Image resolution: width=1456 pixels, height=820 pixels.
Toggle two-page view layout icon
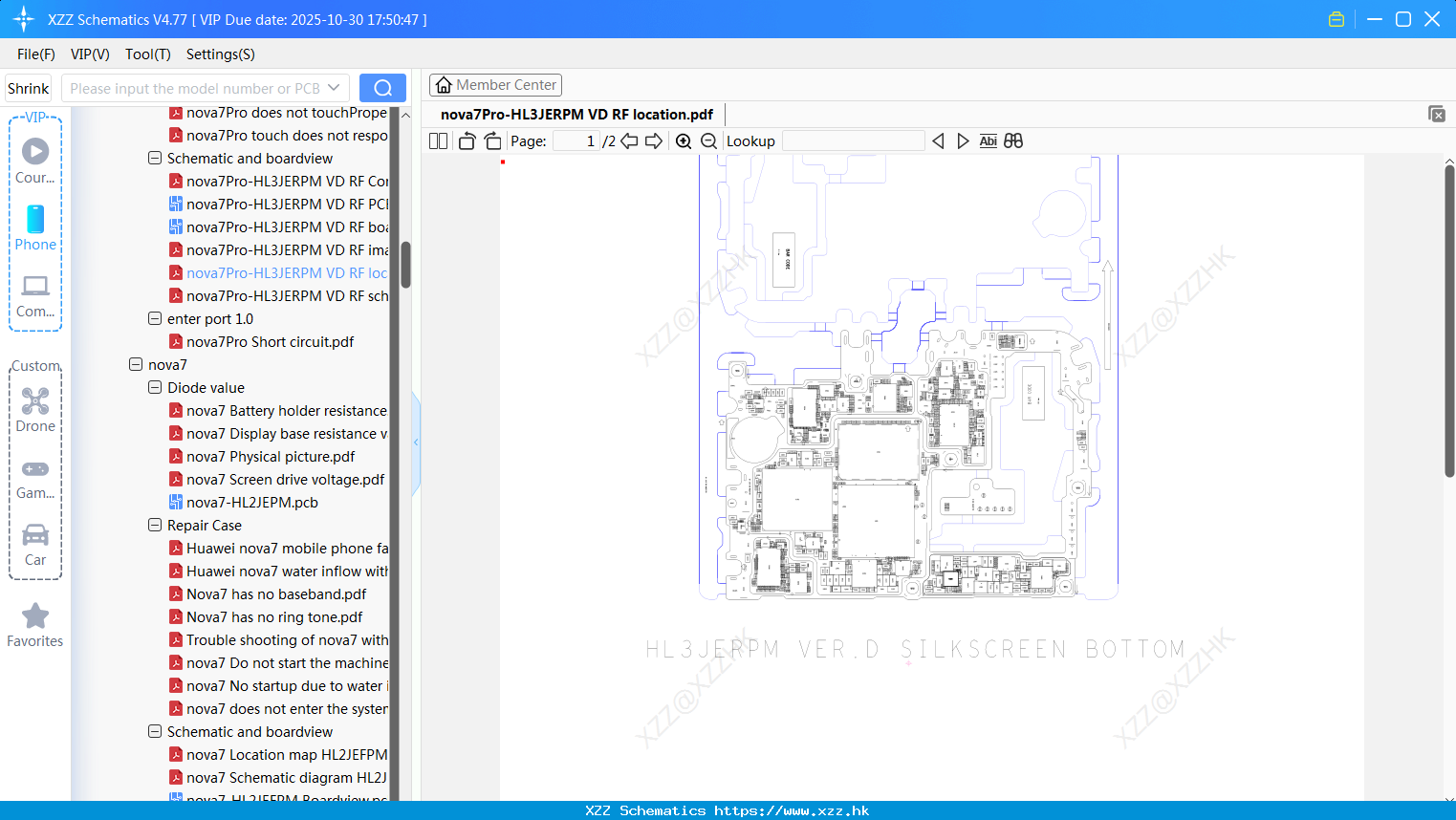438,141
